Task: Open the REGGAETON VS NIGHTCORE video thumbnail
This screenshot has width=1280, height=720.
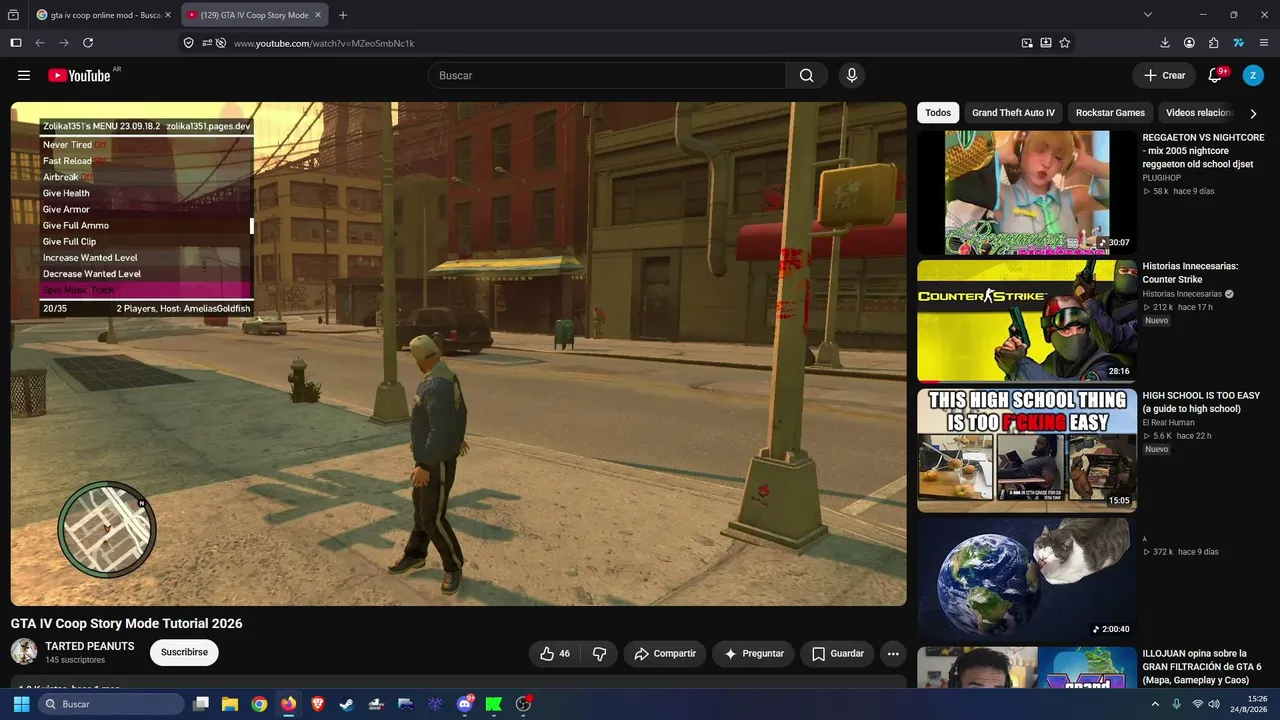Action: tap(1027, 192)
